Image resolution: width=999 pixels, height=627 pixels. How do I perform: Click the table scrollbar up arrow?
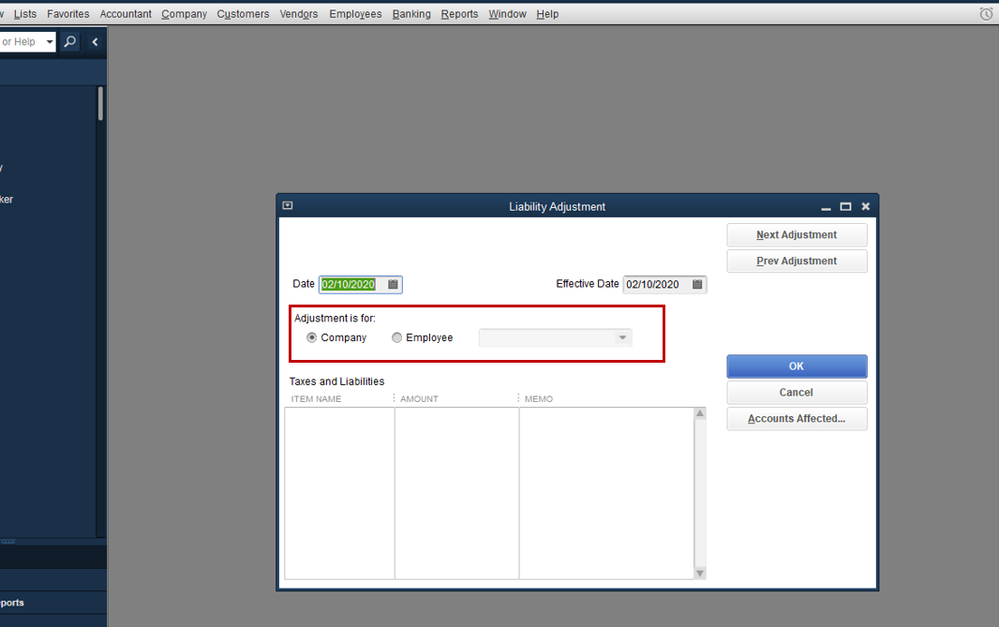coord(700,414)
